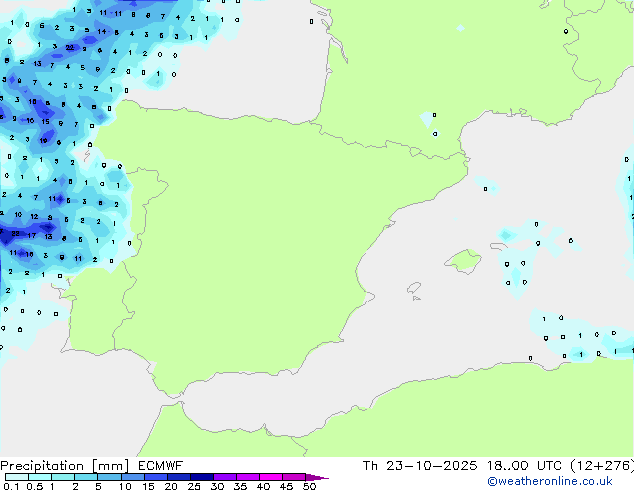Click the "(12+276)" forecast offset text
The height and width of the screenshot is (490, 634).
click(602, 466)
